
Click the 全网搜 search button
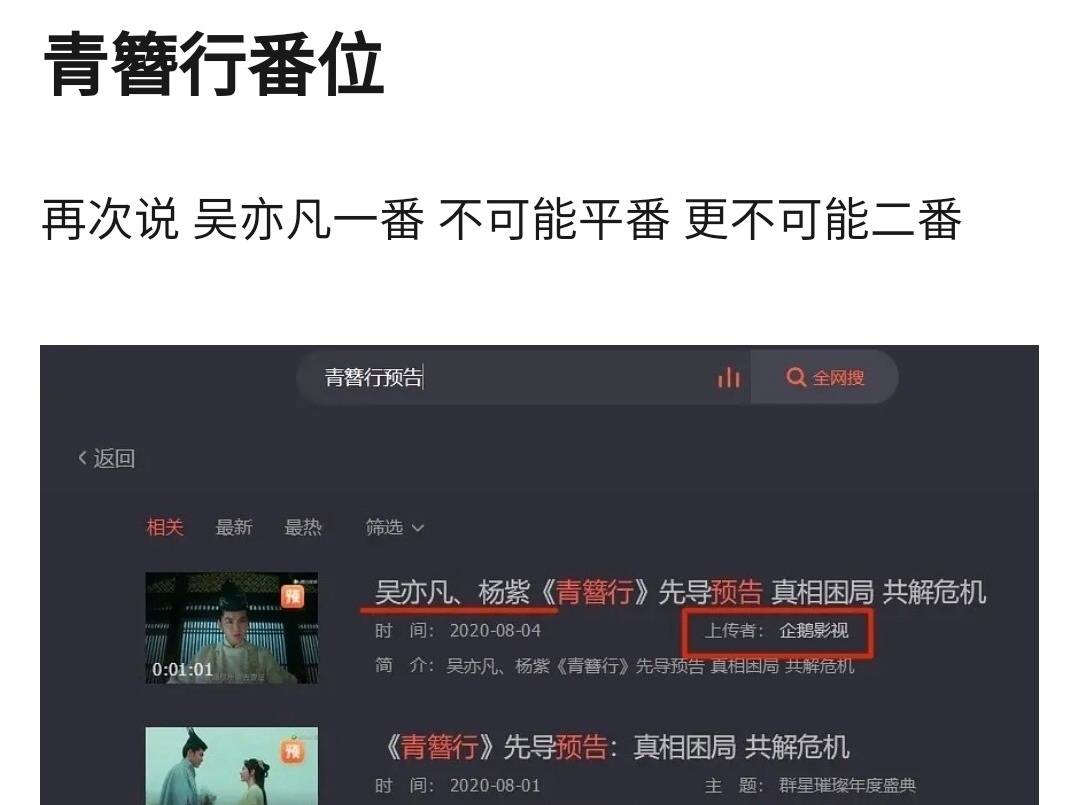pyautogui.click(x=824, y=377)
